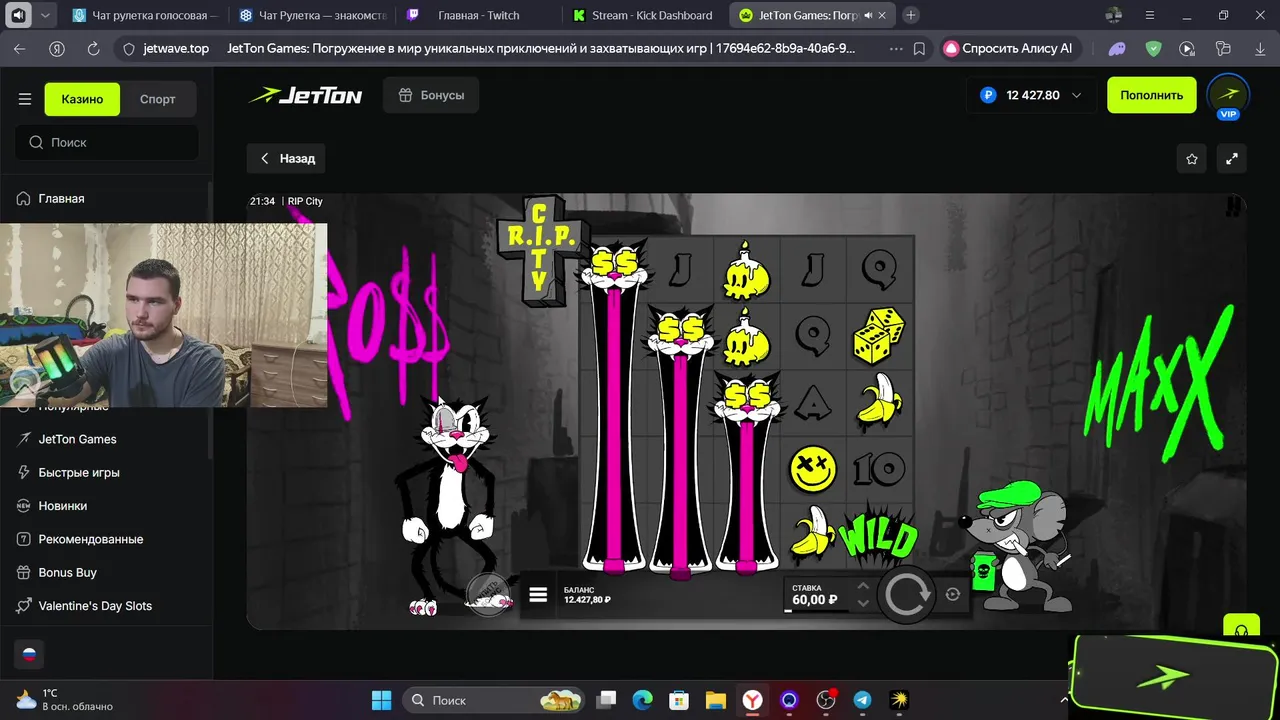Open the video player extension icon
The width and height of the screenshot is (1280, 720).
(x=1187, y=48)
